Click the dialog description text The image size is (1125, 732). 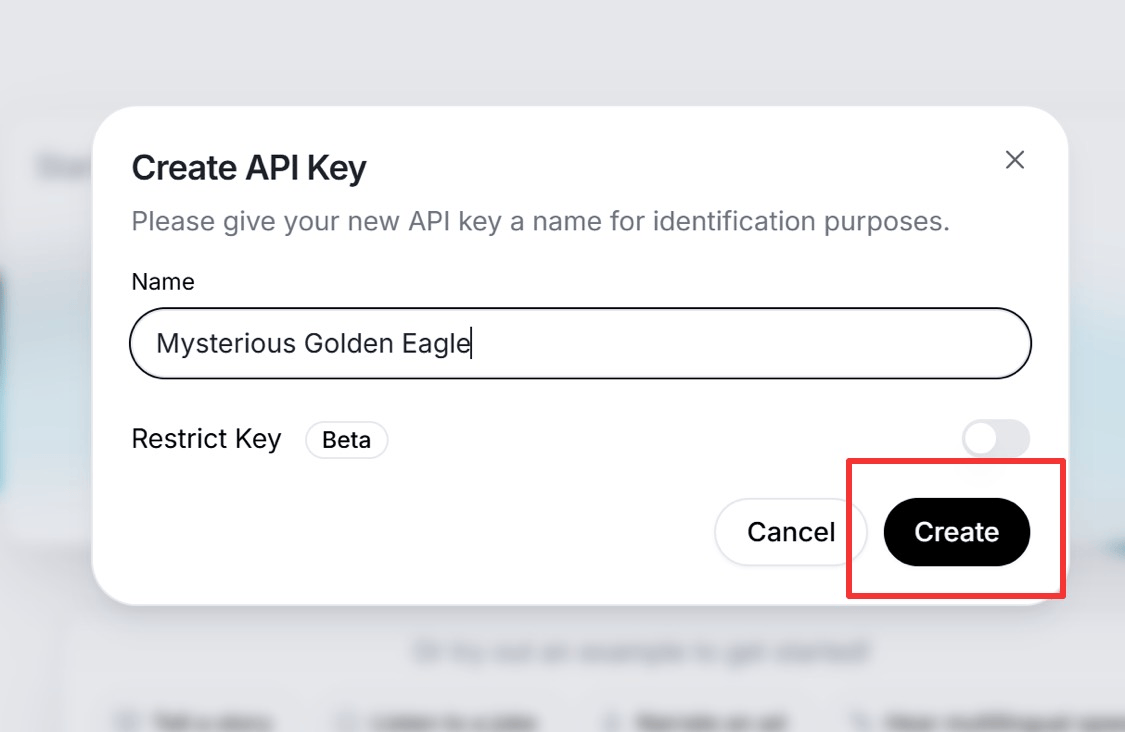pyautogui.click(x=540, y=221)
